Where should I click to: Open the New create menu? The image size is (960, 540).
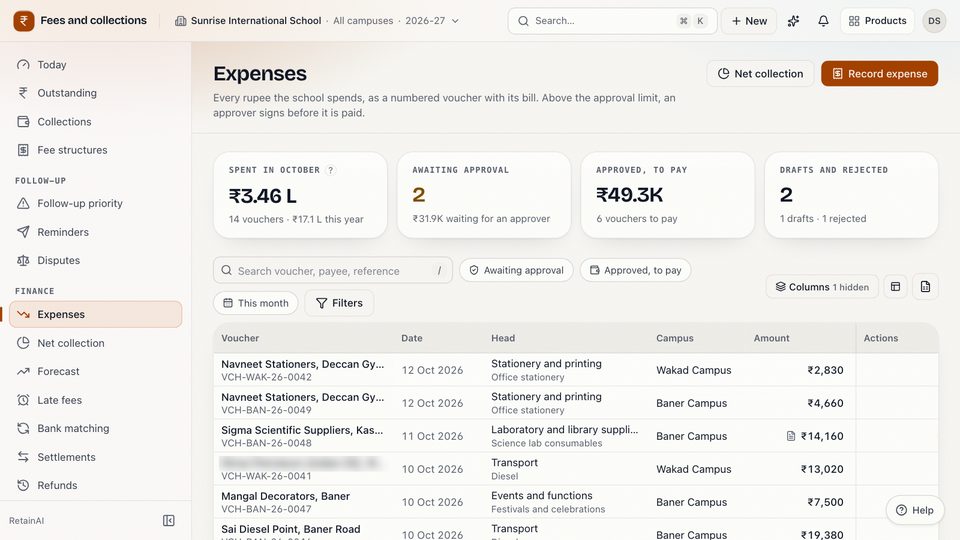coord(749,21)
